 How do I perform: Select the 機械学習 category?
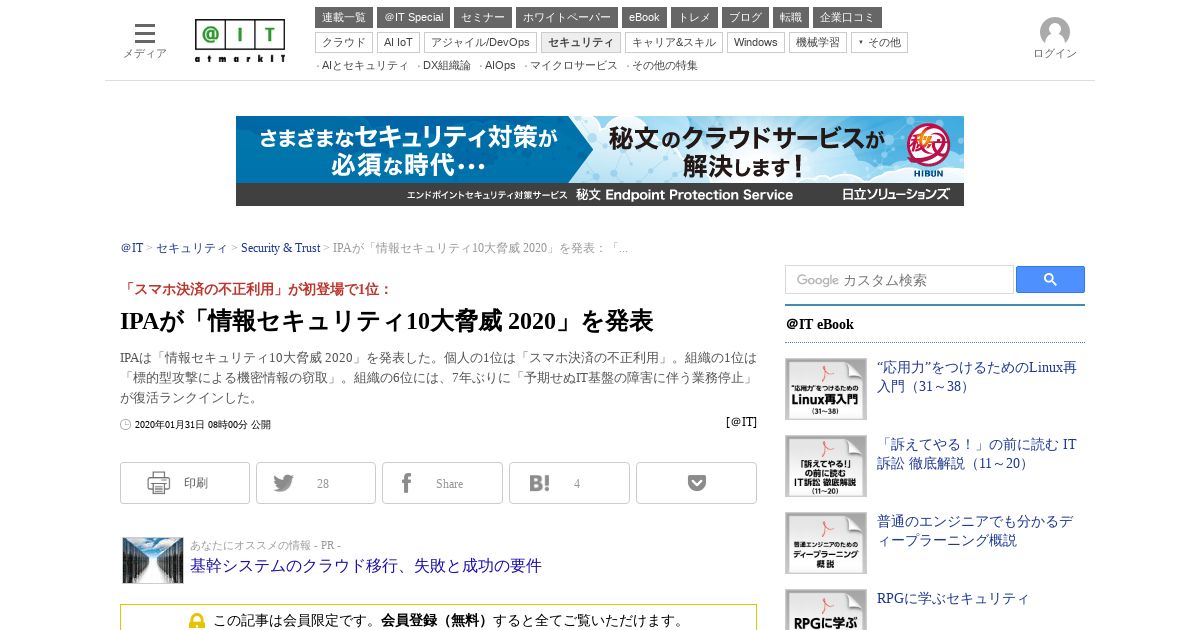[x=818, y=42]
